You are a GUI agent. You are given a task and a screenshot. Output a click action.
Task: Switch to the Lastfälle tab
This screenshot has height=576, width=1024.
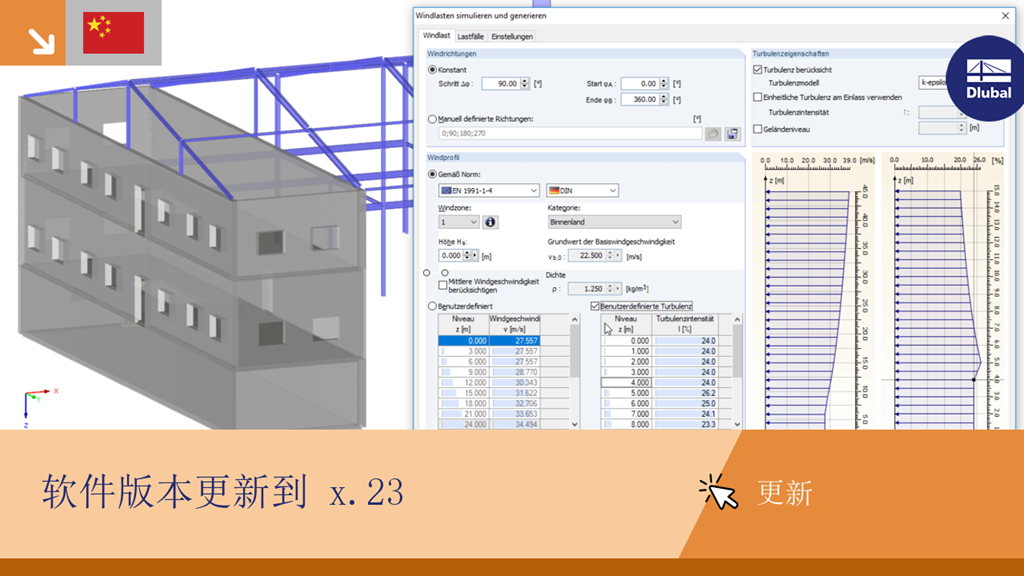tap(470, 37)
